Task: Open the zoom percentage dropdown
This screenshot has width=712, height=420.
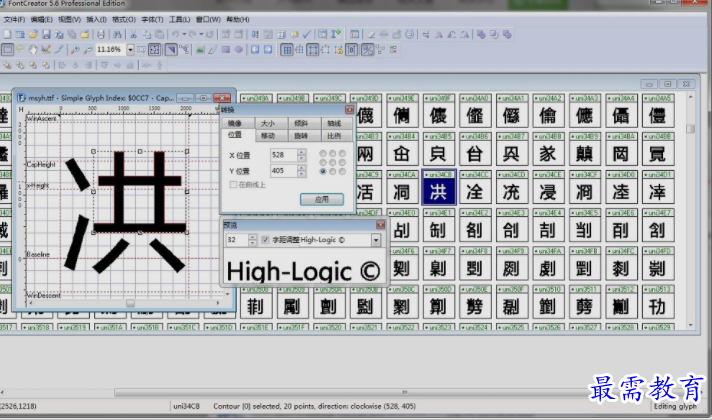Action: pos(130,49)
